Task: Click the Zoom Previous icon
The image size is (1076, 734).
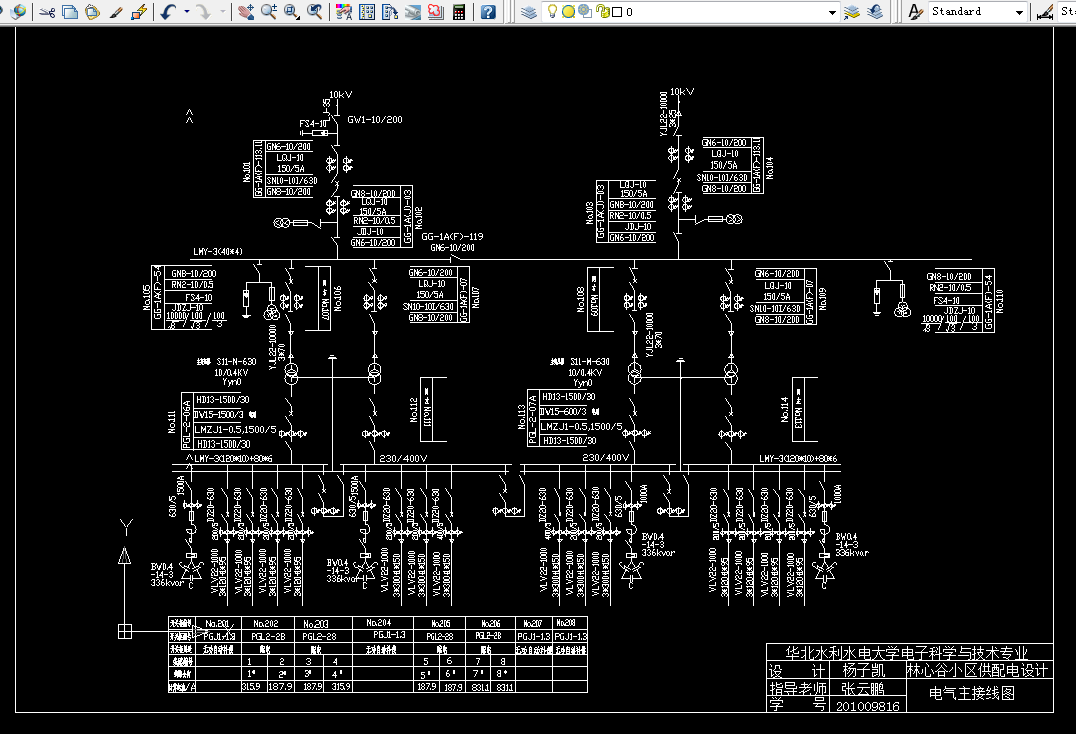Action: [x=314, y=12]
